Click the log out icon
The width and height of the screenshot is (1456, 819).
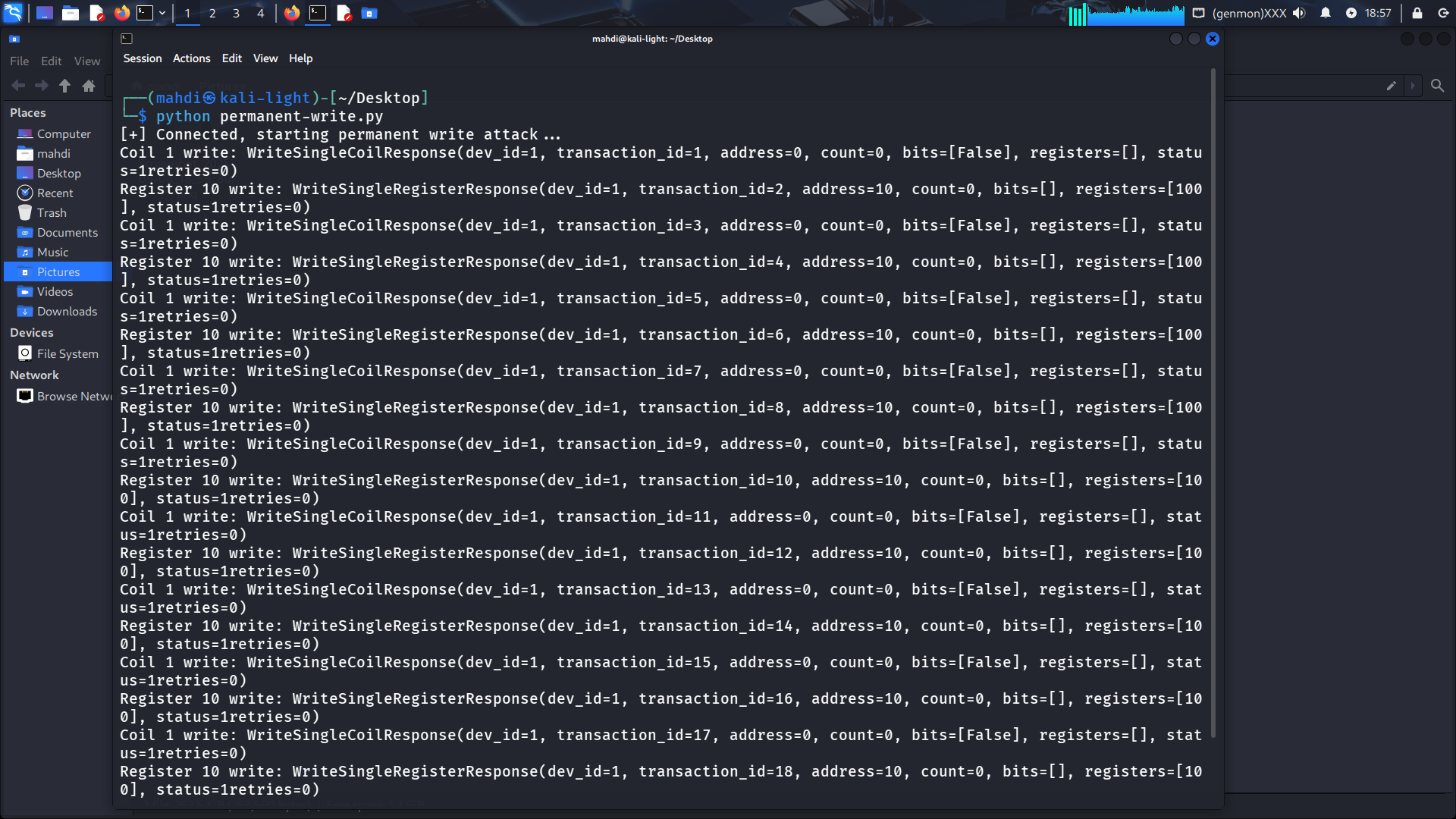click(x=1443, y=13)
